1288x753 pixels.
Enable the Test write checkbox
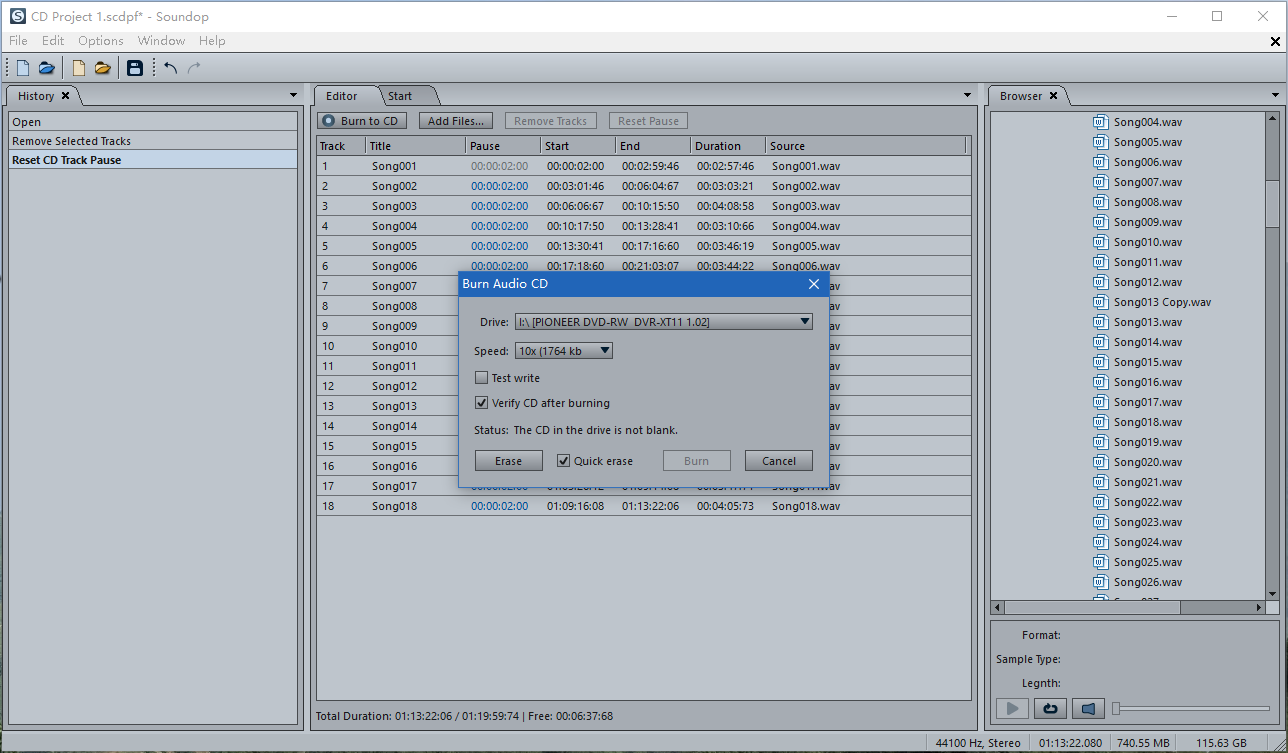click(x=482, y=378)
